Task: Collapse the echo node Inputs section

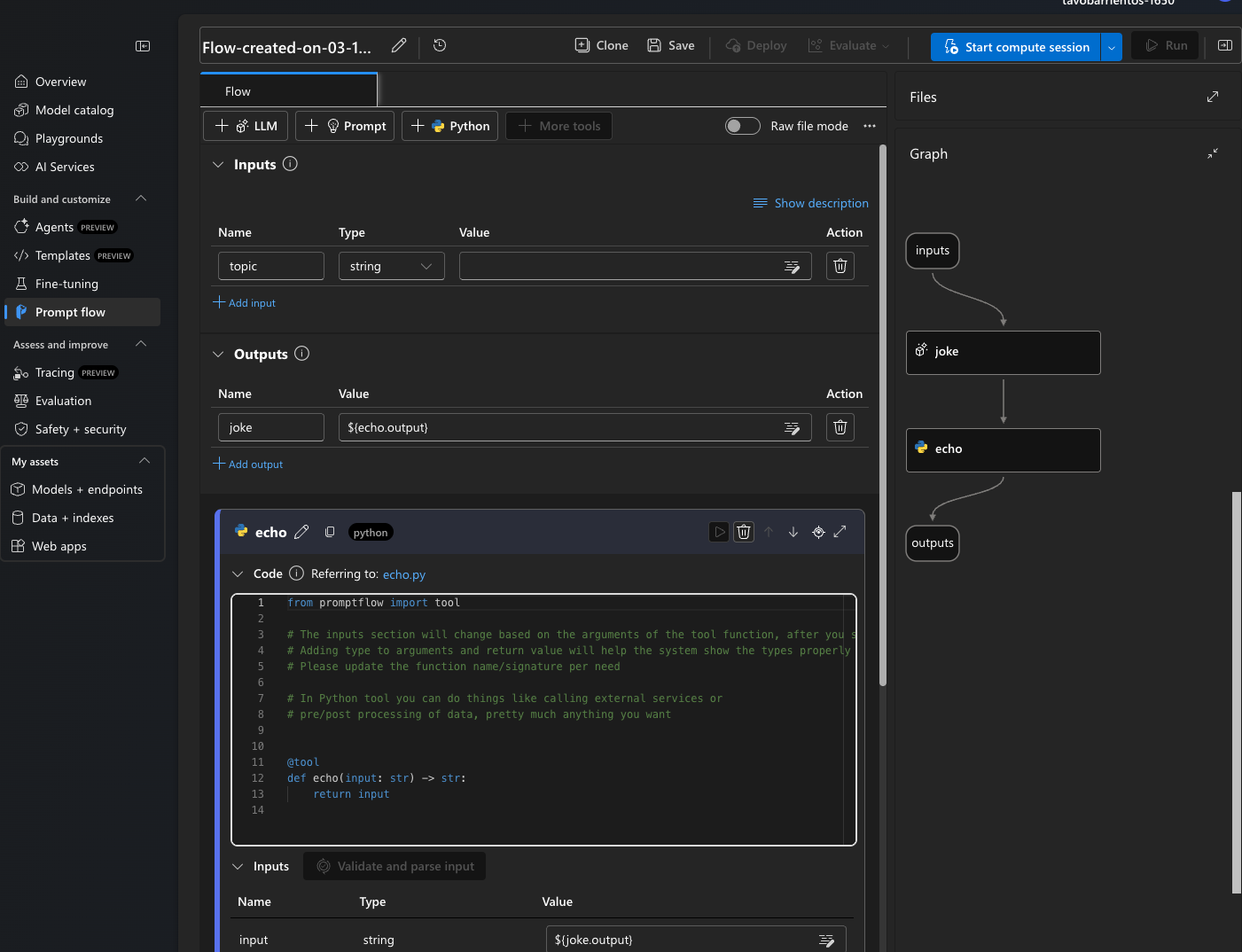Action: (x=238, y=867)
